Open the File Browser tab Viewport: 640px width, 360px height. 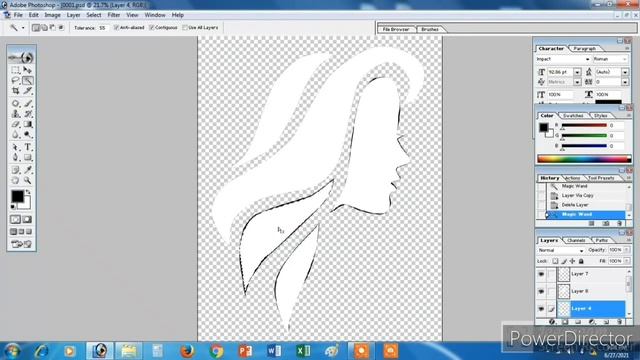[x=396, y=29]
